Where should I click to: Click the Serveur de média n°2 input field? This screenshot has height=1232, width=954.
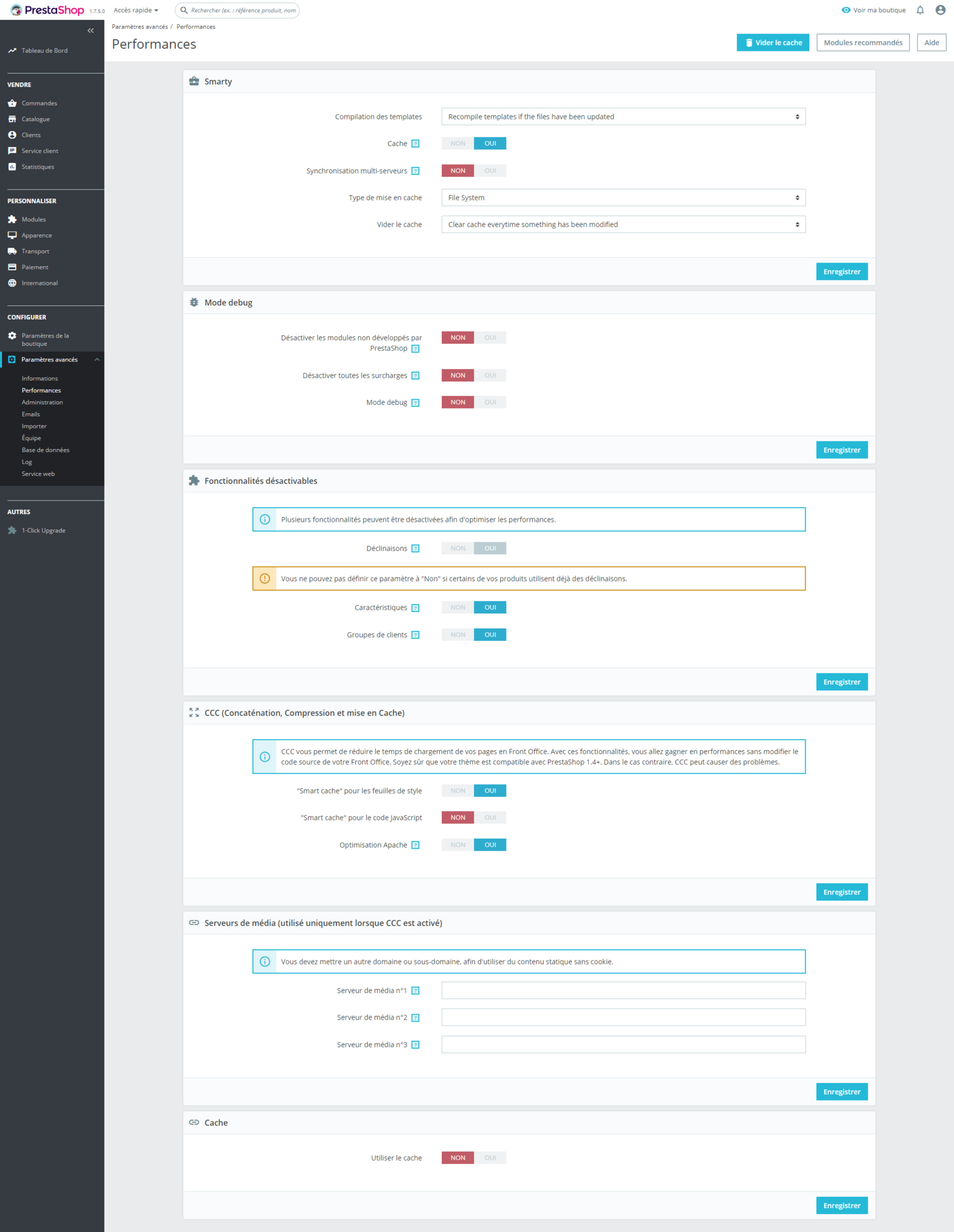623,1017
